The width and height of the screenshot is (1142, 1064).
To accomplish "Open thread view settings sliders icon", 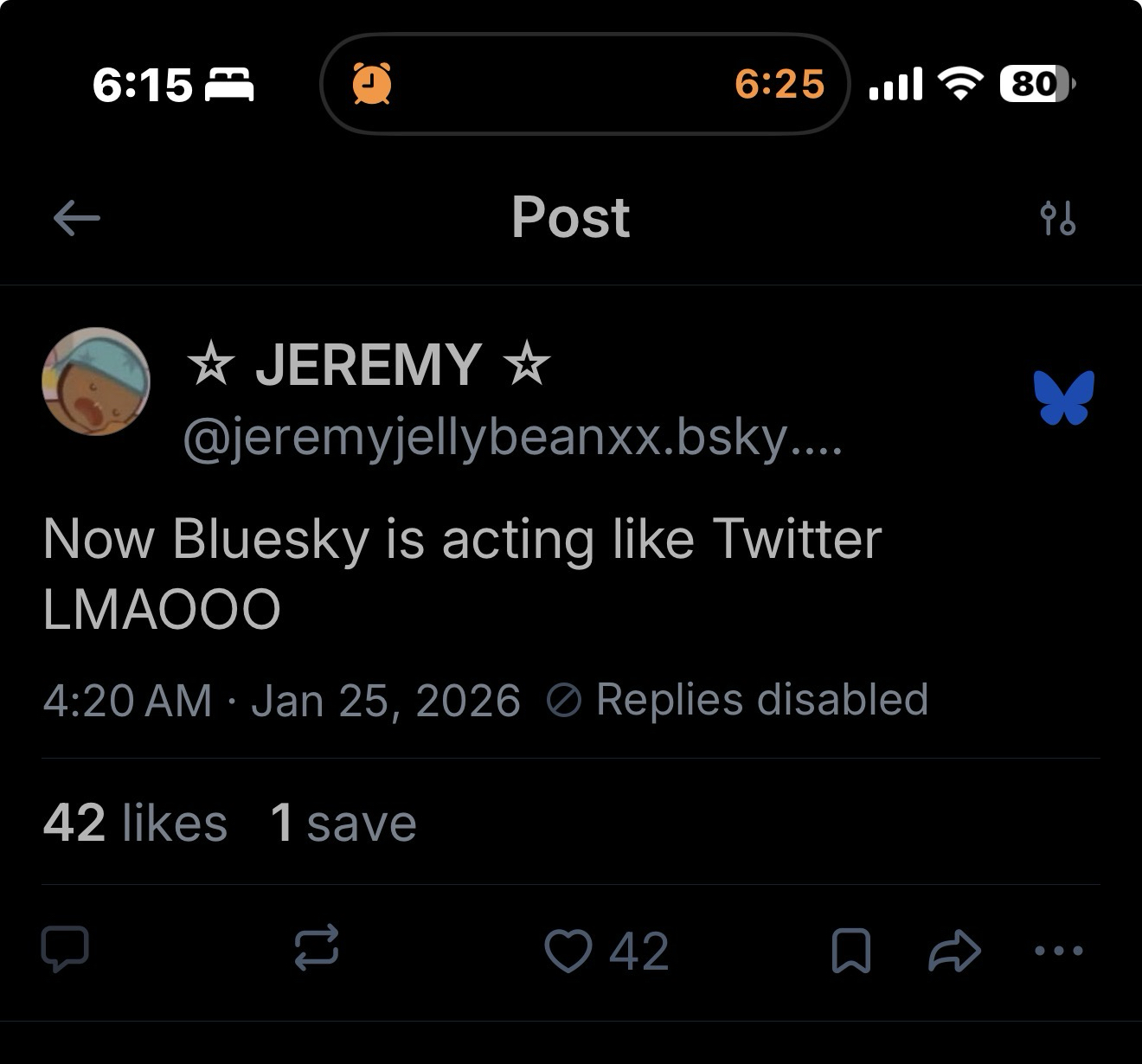I will click(1058, 218).
